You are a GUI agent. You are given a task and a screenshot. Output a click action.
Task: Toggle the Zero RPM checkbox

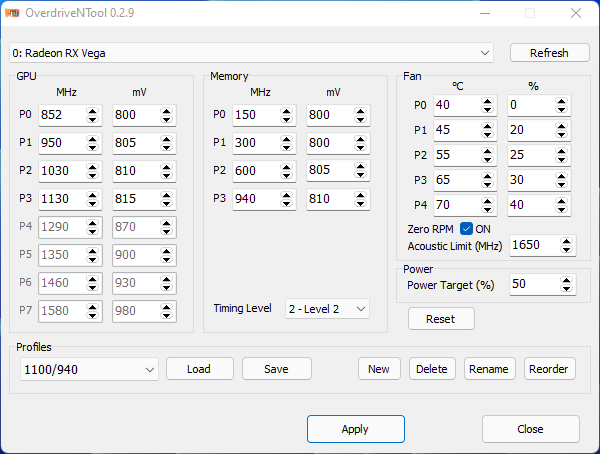click(466, 229)
